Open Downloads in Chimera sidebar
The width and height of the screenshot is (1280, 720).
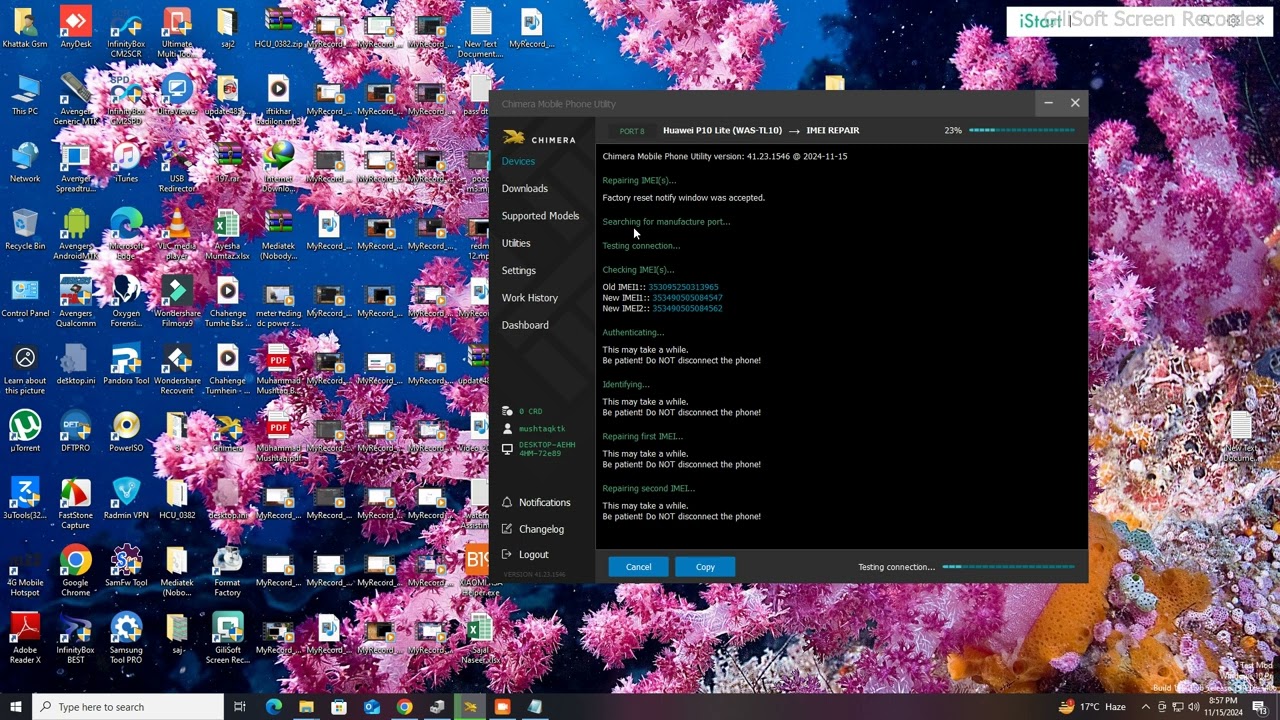point(524,188)
